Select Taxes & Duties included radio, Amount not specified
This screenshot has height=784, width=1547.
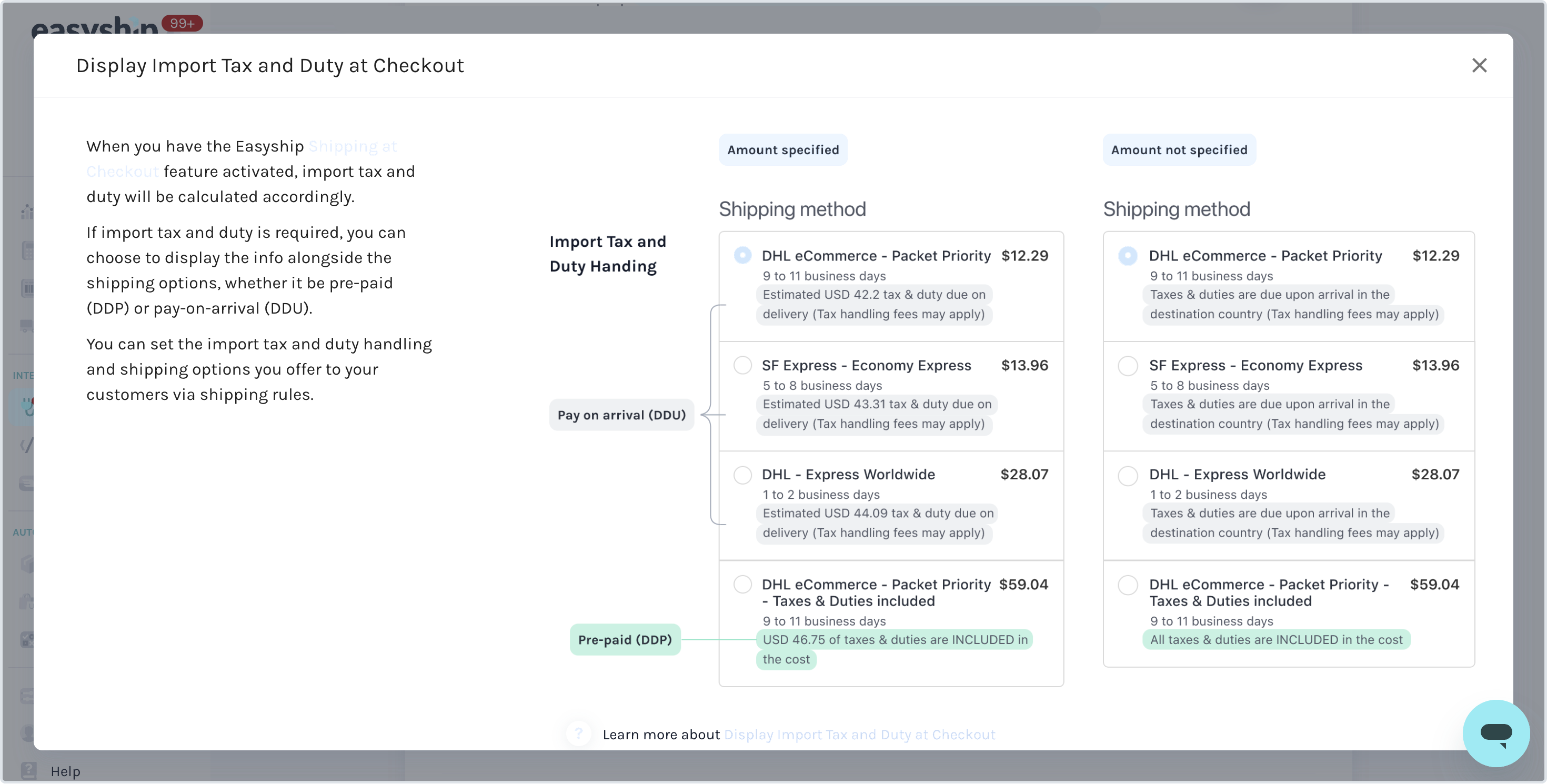pos(1127,584)
